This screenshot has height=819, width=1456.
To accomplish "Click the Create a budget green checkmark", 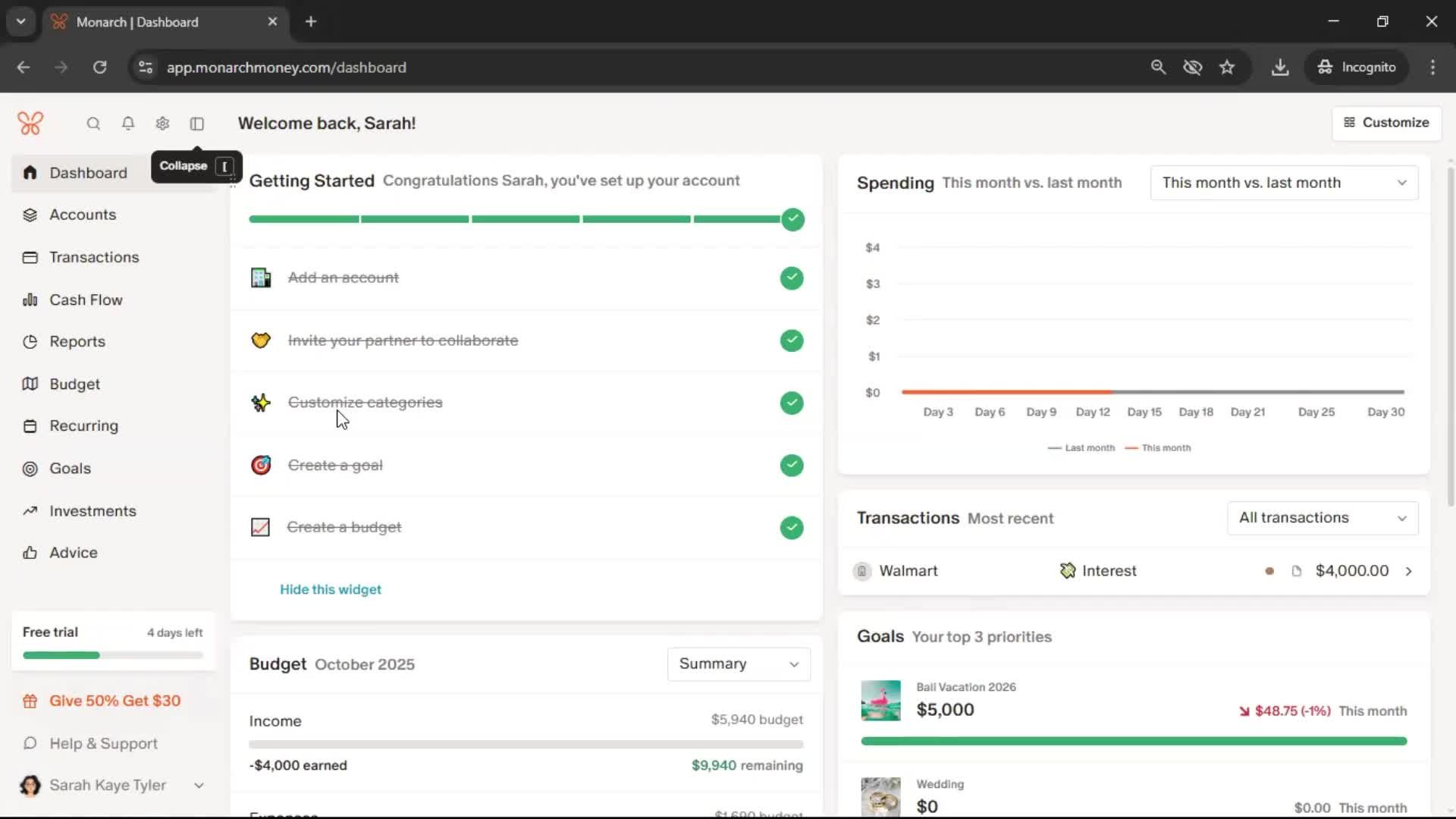I will tap(792, 528).
